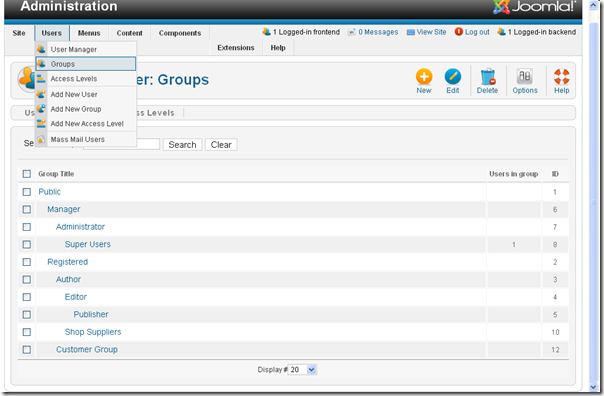Check the Editor group checkbox
The image size is (604, 396).
click(27, 297)
